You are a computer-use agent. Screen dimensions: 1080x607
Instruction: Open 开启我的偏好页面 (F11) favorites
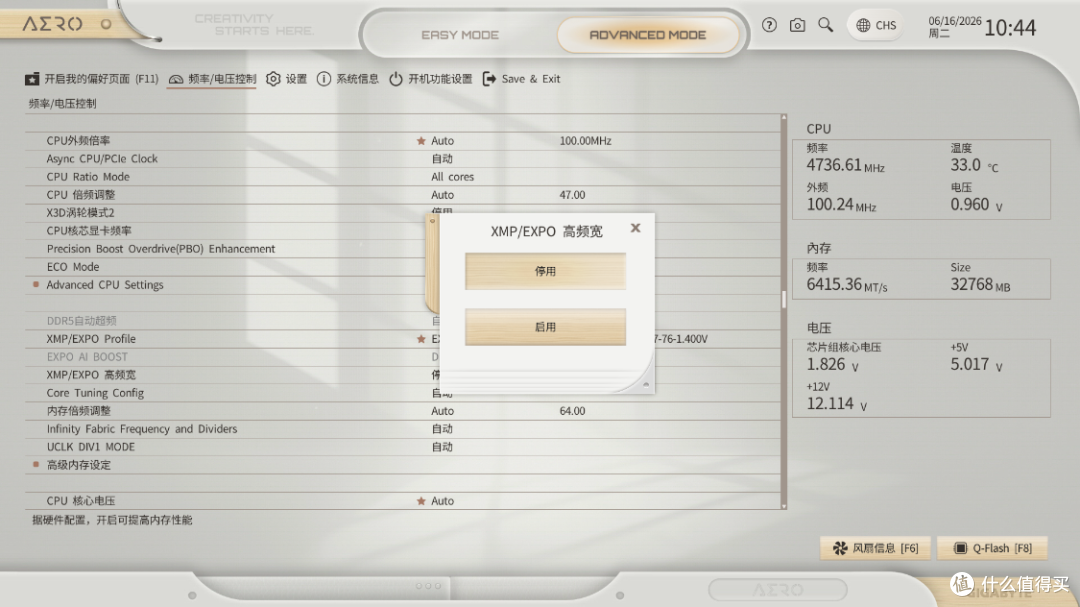(92, 79)
